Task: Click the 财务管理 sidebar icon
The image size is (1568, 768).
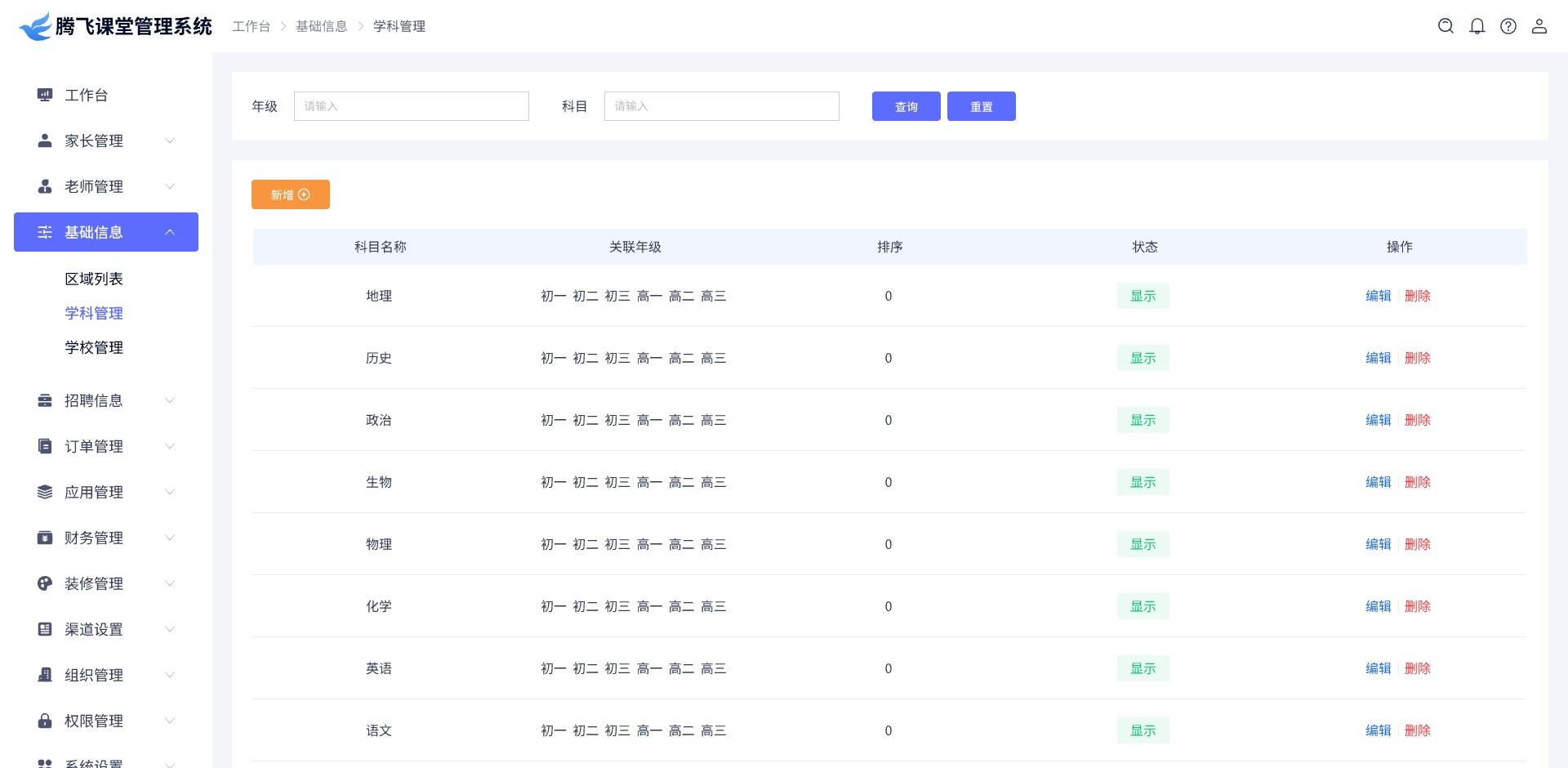Action: click(x=45, y=538)
